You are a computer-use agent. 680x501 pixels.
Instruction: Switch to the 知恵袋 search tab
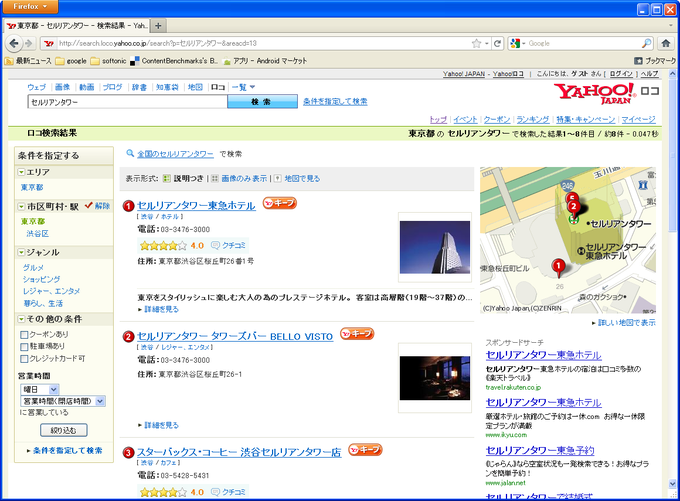point(167,87)
